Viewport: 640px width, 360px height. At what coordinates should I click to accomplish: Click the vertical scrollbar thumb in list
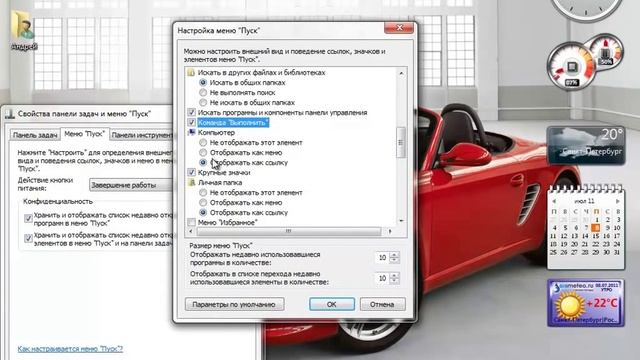401,142
